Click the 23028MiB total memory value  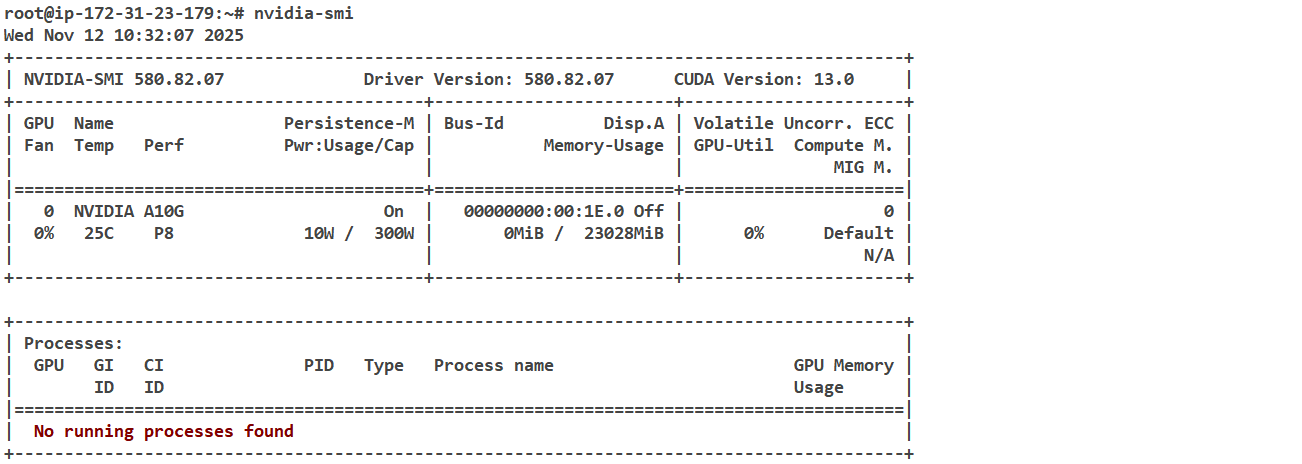623,233
